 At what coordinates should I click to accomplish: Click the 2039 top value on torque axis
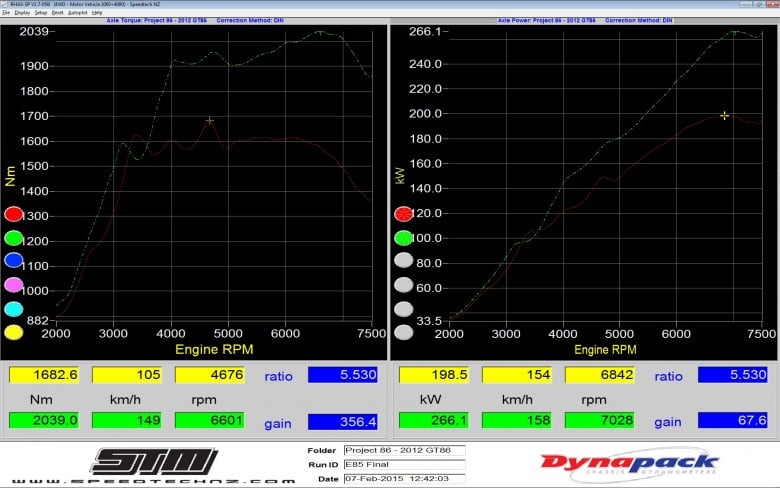34,31
